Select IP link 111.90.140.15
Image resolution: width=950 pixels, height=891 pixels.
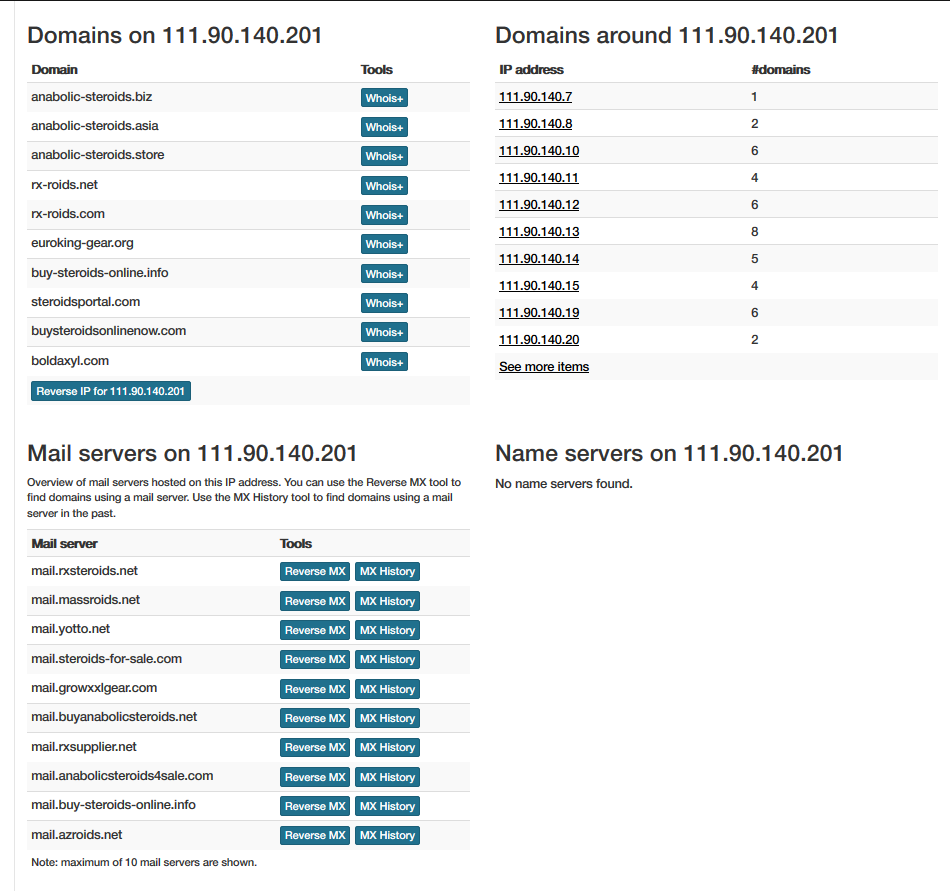538,286
